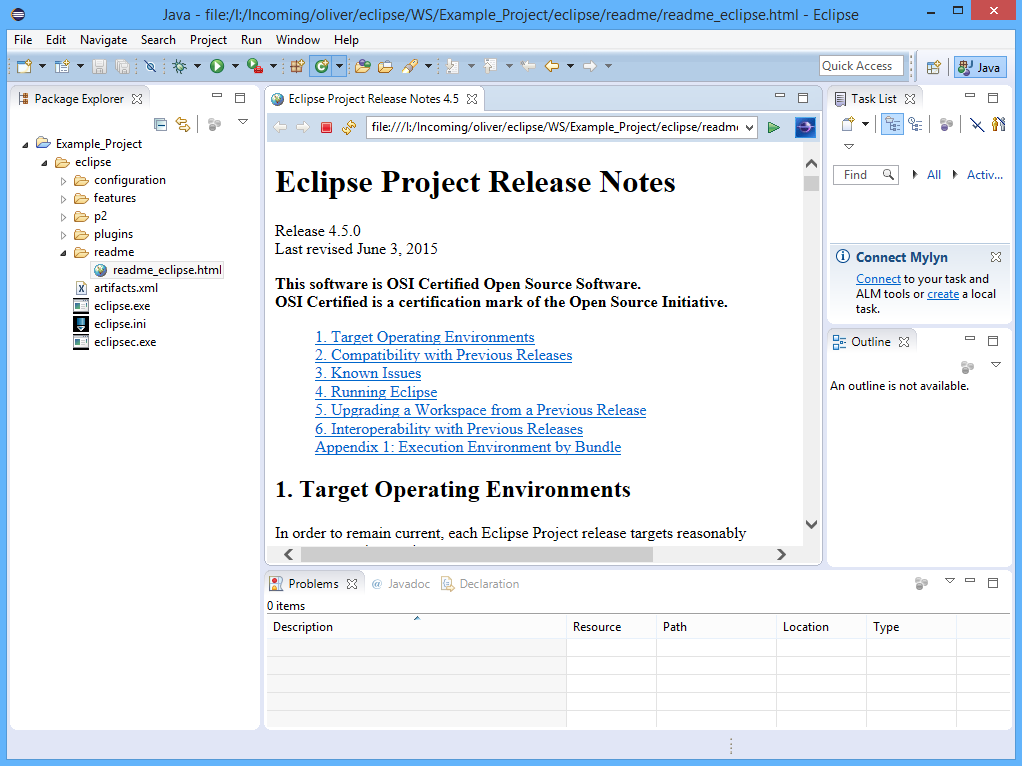Sort Problems by Description column header
Image resolution: width=1022 pixels, height=766 pixels.
click(x=416, y=626)
